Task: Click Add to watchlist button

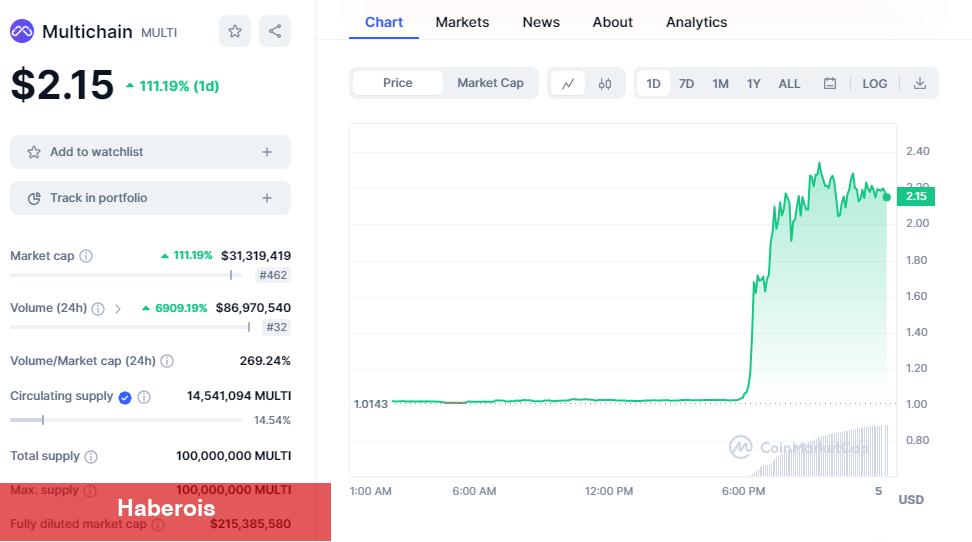Action: pos(150,152)
